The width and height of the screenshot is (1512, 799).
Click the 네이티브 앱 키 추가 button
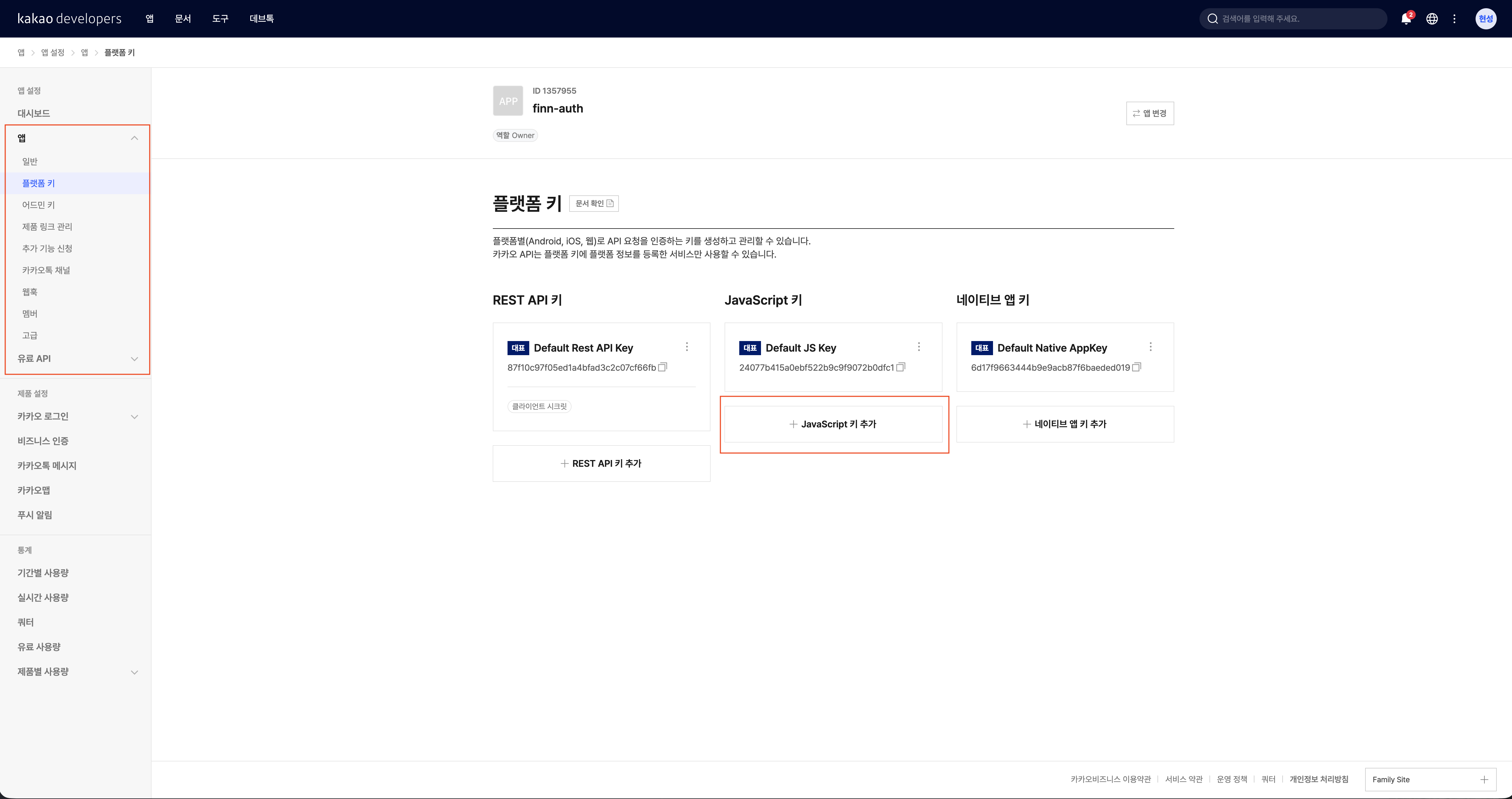tap(1065, 424)
